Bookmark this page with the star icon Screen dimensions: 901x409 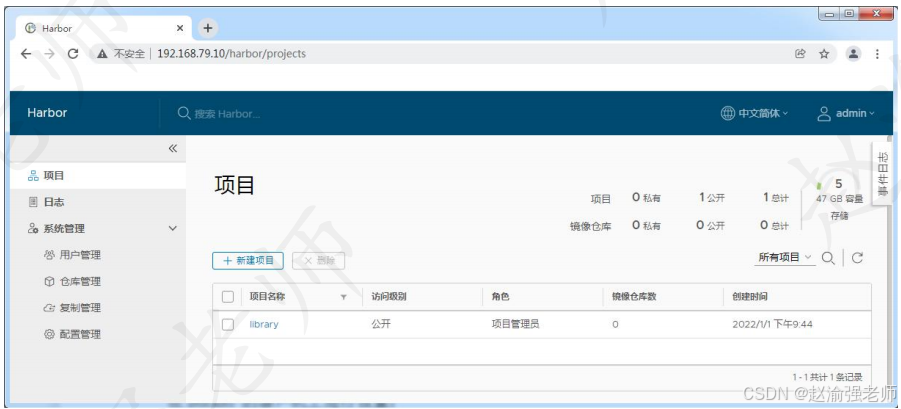pyautogui.click(x=824, y=54)
